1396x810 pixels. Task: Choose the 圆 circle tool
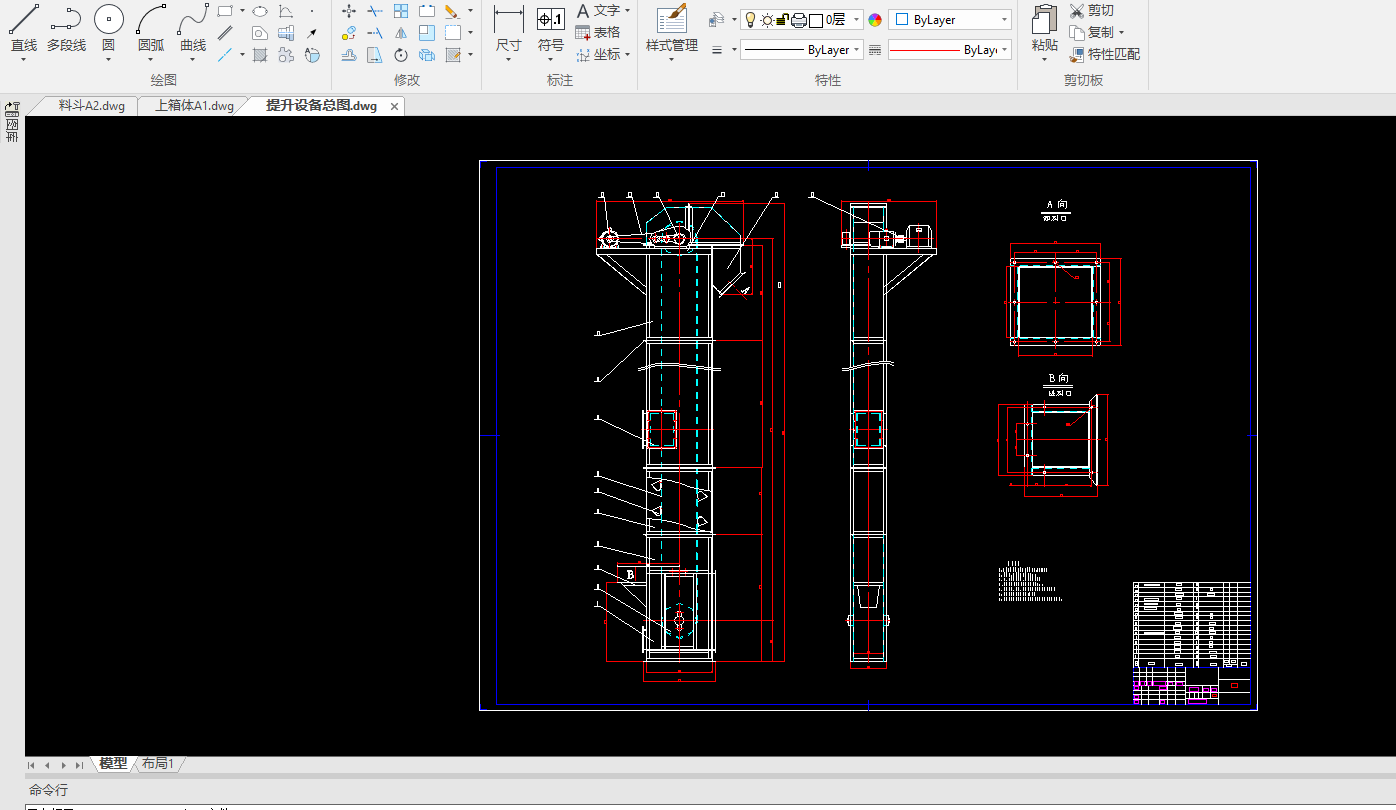click(108, 28)
